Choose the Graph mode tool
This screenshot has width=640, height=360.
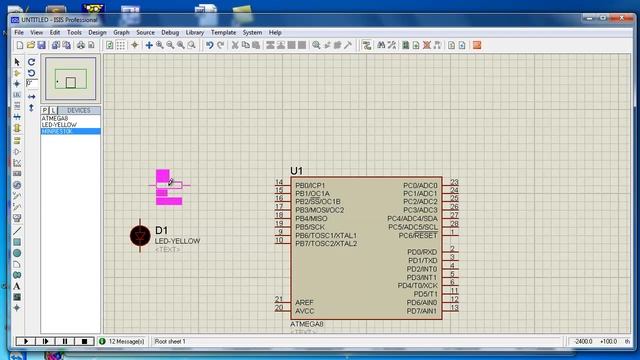pyautogui.click(x=17, y=163)
